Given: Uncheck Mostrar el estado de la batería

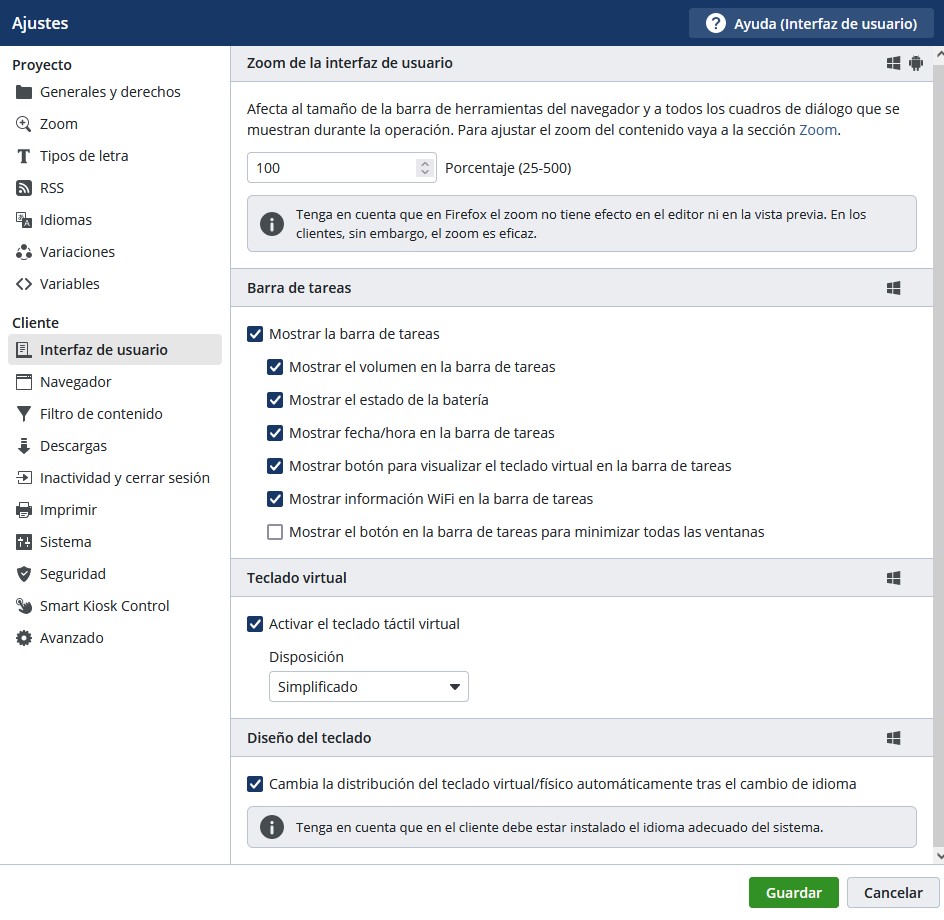Looking at the screenshot, I should pos(275,400).
